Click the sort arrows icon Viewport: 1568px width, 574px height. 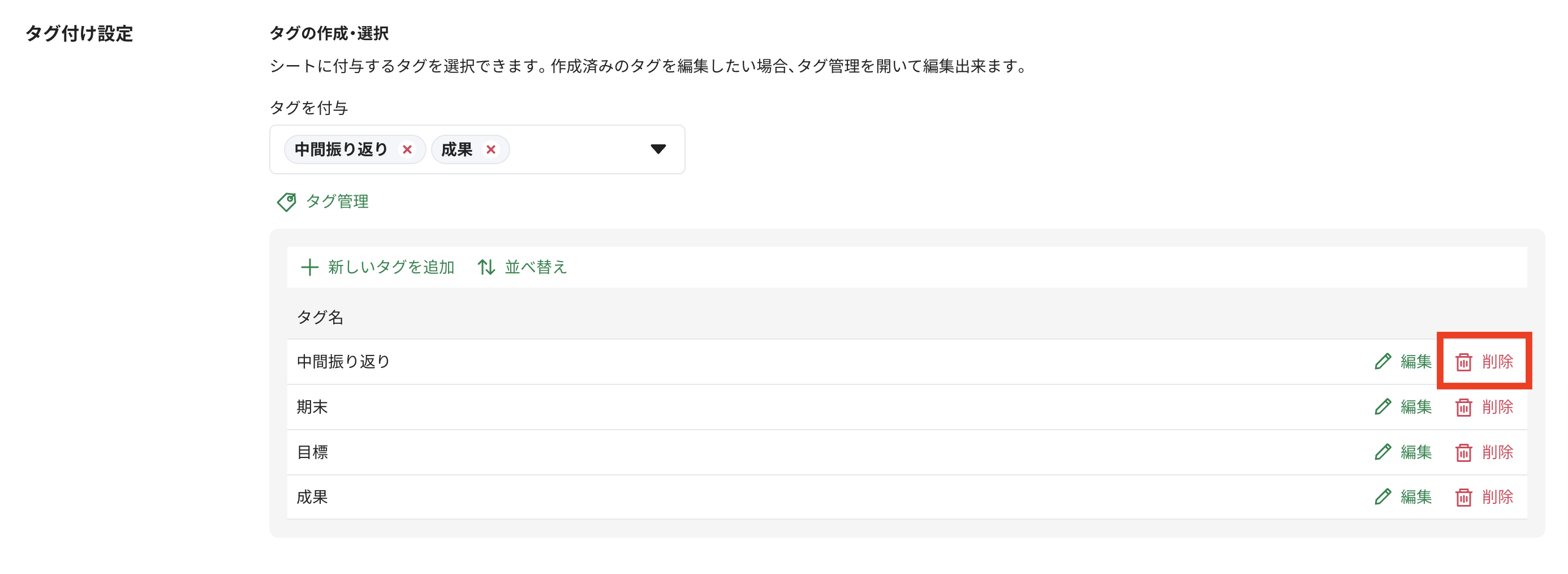[x=486, y=267]
